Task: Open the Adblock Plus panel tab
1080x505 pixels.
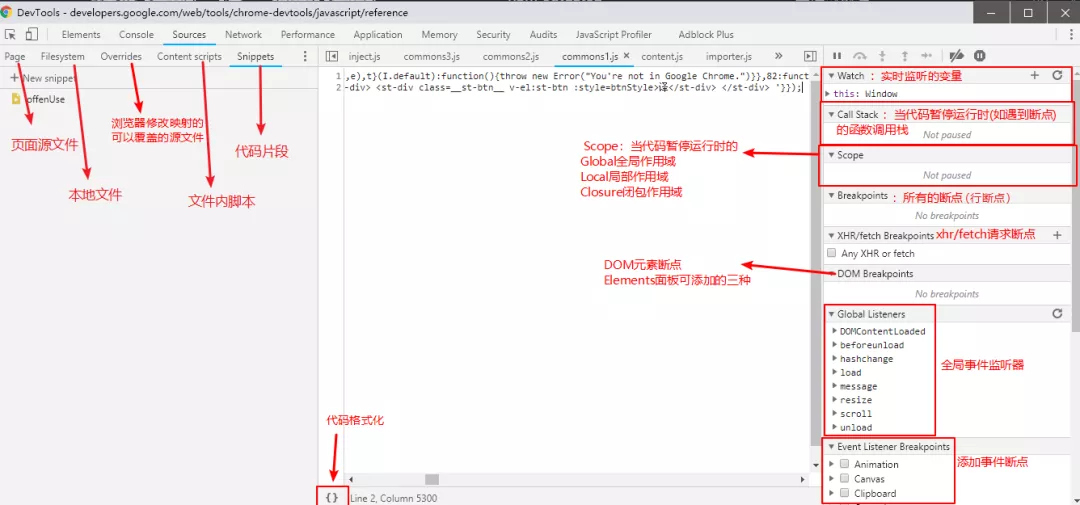Action: point(706,34)
